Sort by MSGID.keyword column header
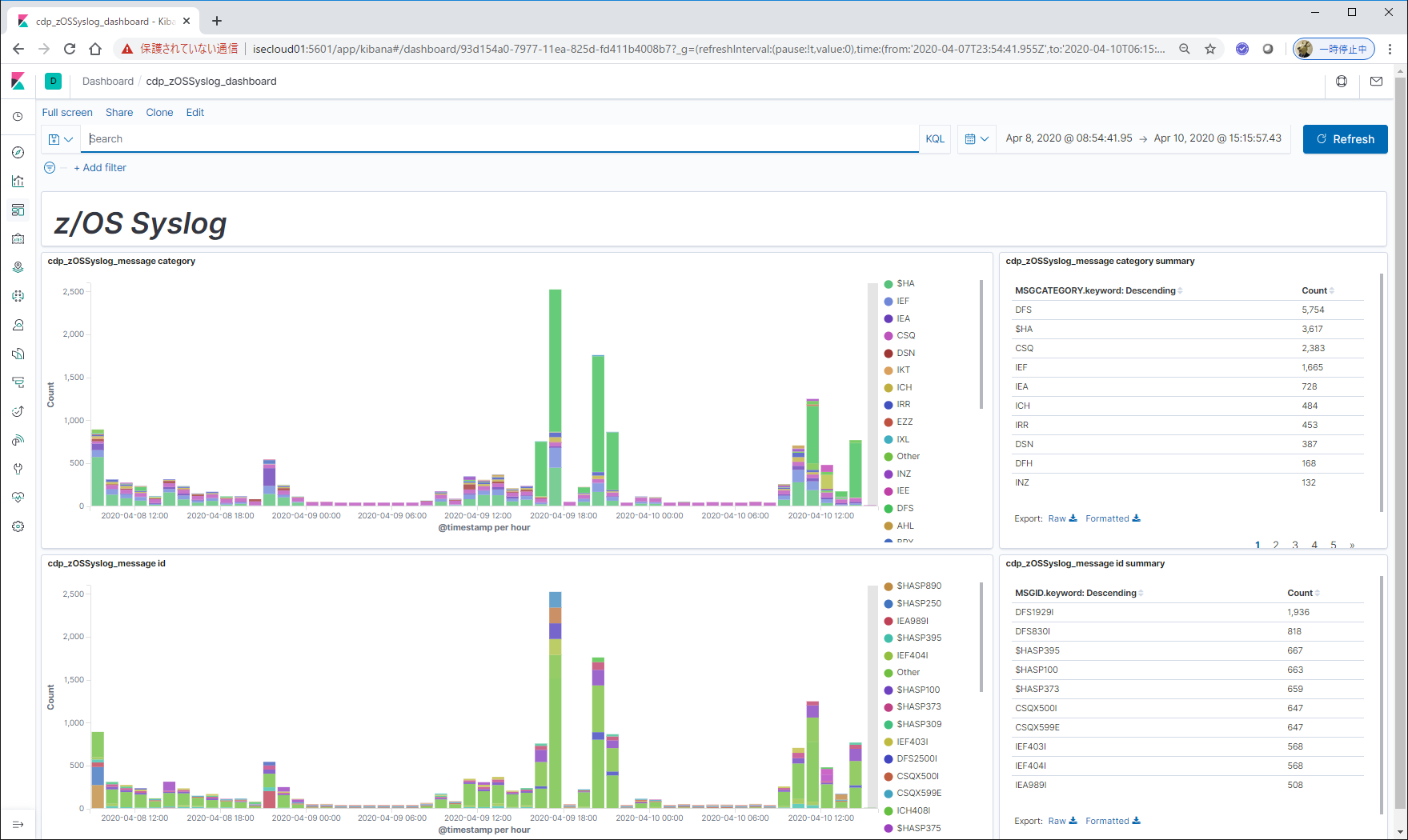The height and width of the screenshot is (840, 1408). pos(1079,593)
